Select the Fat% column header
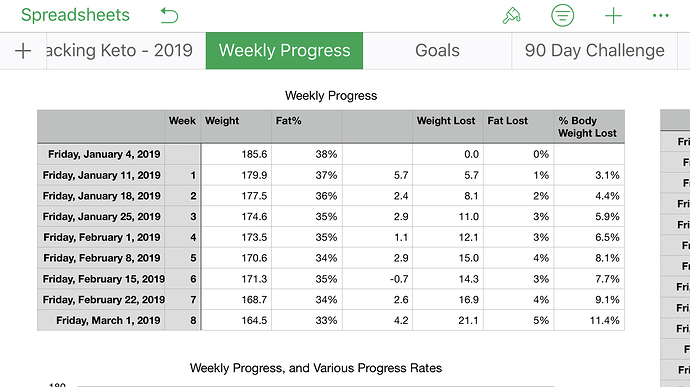Screen dimensions: 690x387 point(307,126)
